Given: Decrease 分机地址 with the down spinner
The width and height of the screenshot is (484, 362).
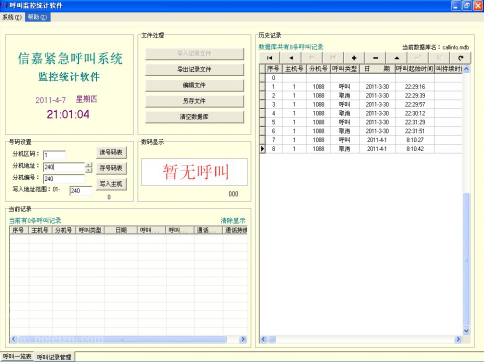Looking at the screenshot, I should [x=88, y=170].
